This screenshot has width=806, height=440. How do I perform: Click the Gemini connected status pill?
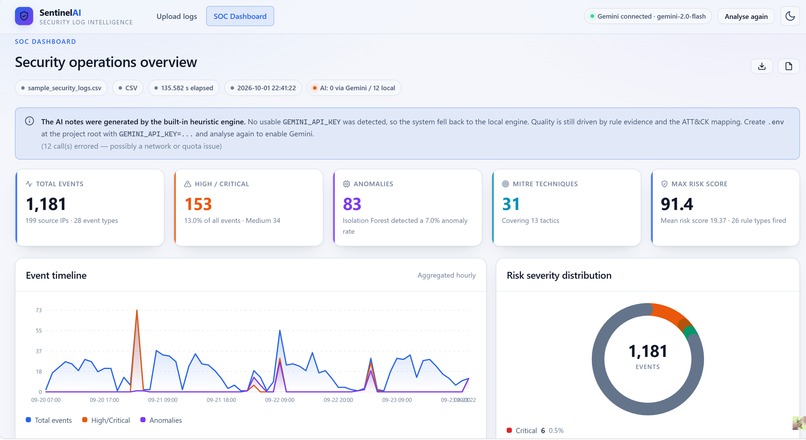[648, 16]
